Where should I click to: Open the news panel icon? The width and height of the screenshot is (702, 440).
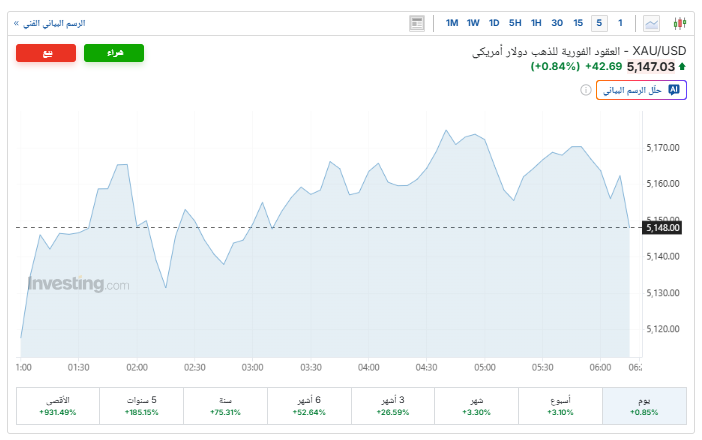(x=417, y=23)
